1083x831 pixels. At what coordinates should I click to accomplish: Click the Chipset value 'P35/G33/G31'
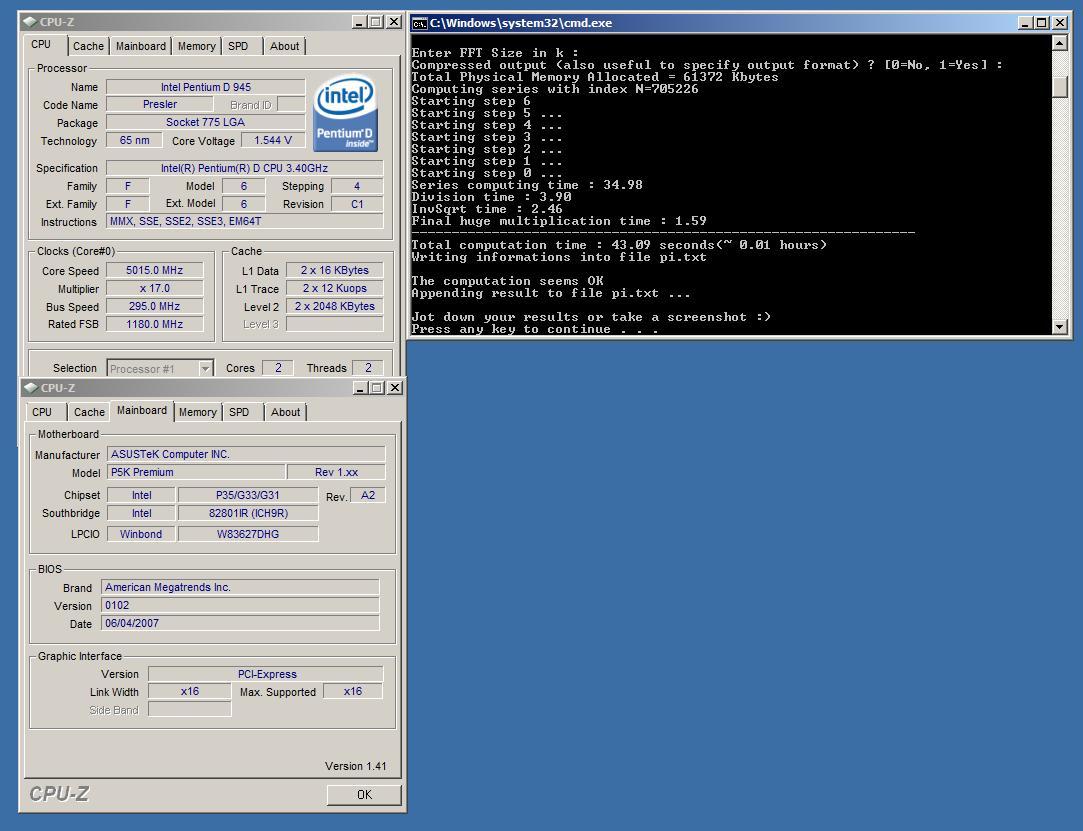click(x=248, y=495)
